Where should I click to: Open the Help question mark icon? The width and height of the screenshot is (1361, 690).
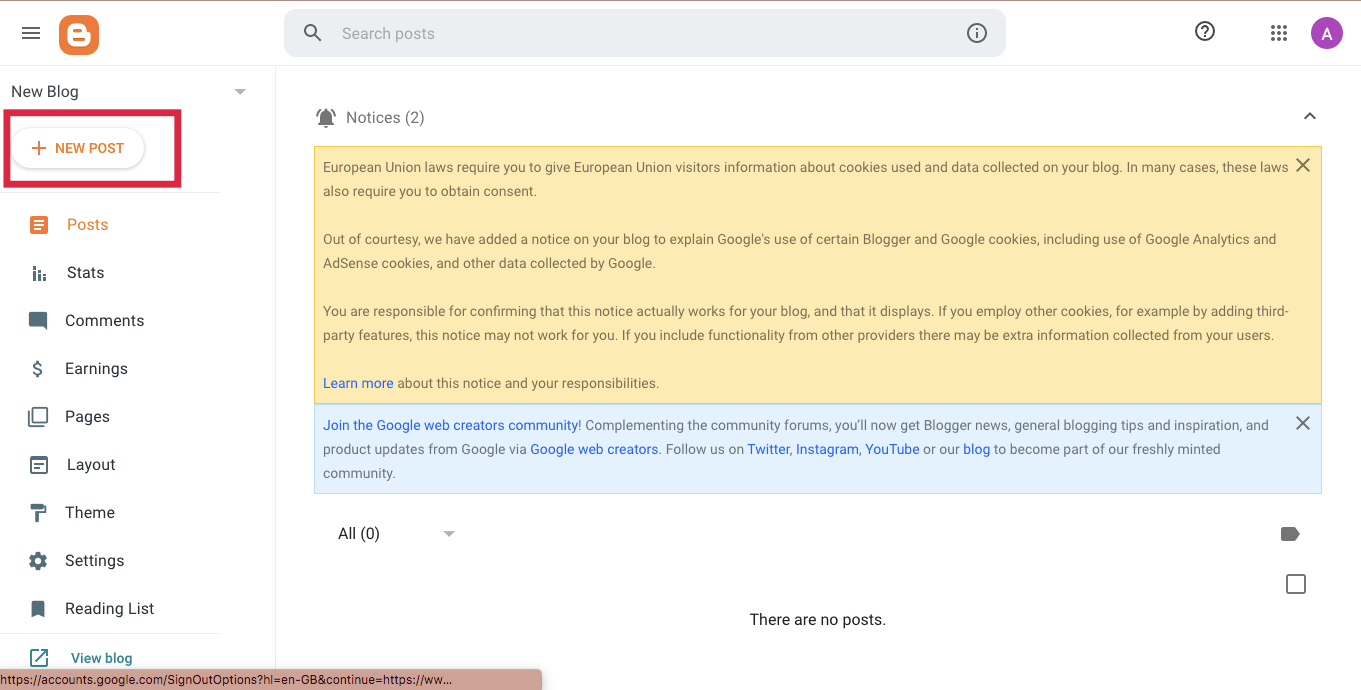pyautogui.click(x=1205, y=32)
